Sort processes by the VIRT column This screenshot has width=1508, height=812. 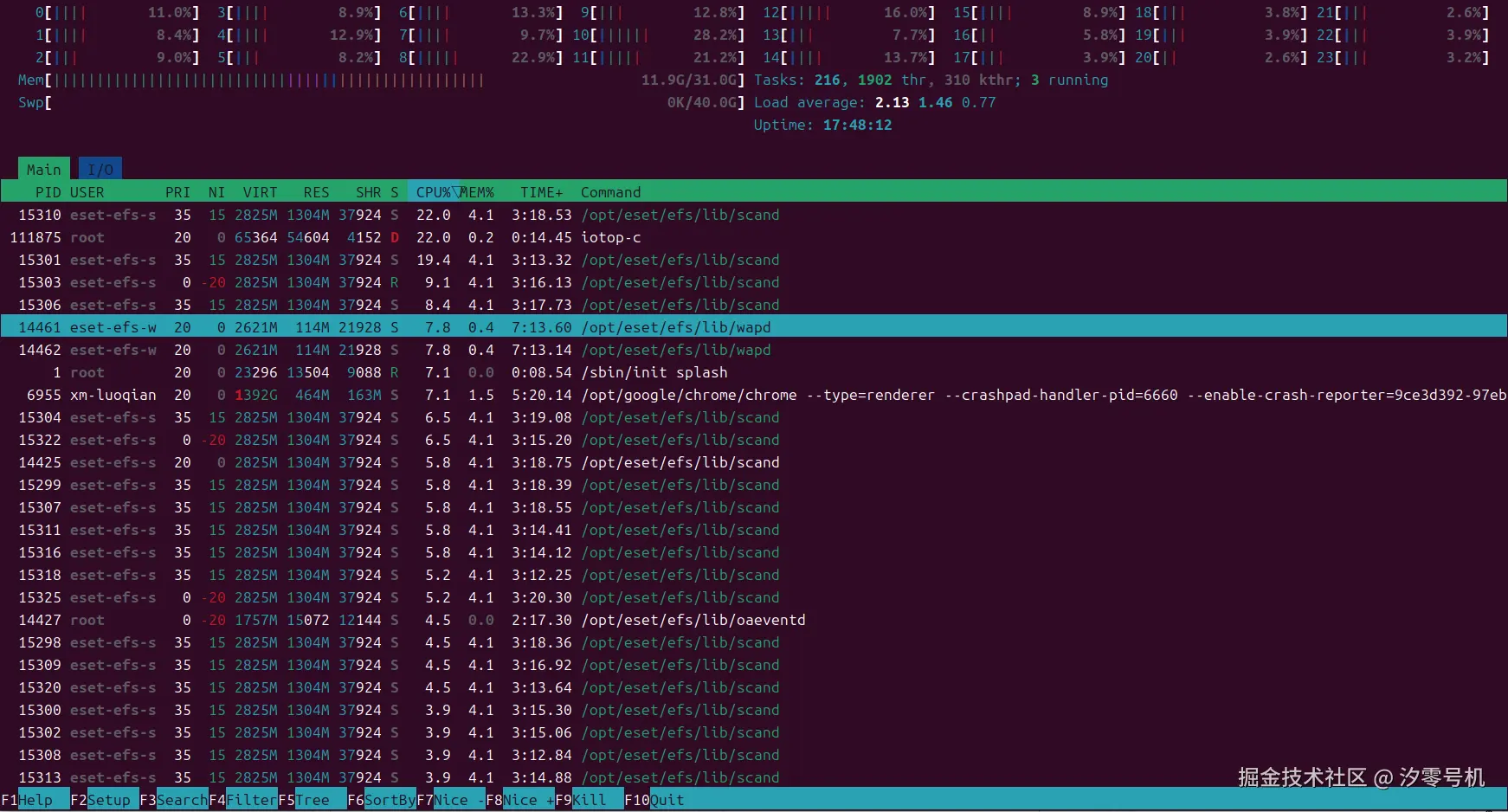(x=260, y=192)
